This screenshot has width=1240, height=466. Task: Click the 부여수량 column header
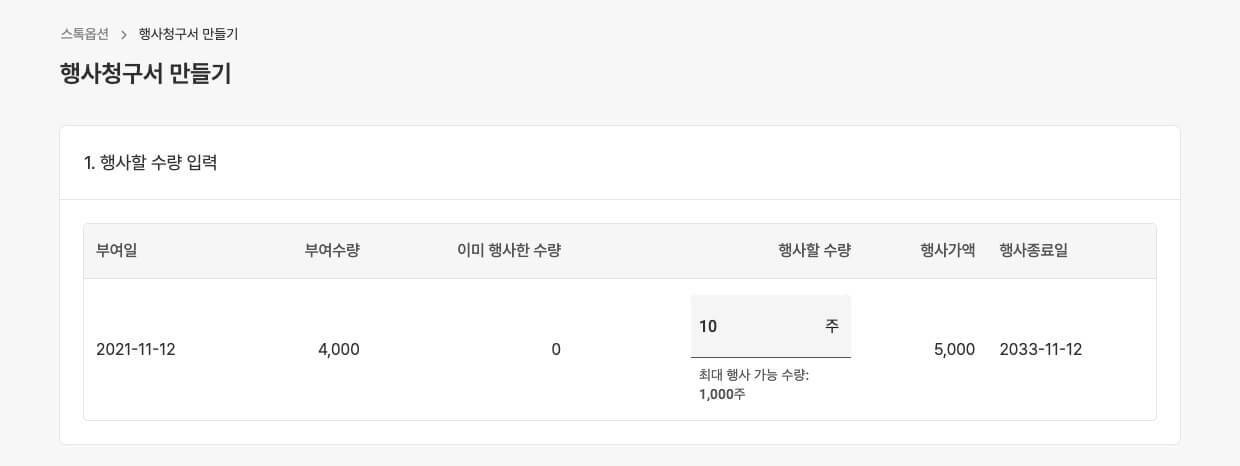point(332,251)
